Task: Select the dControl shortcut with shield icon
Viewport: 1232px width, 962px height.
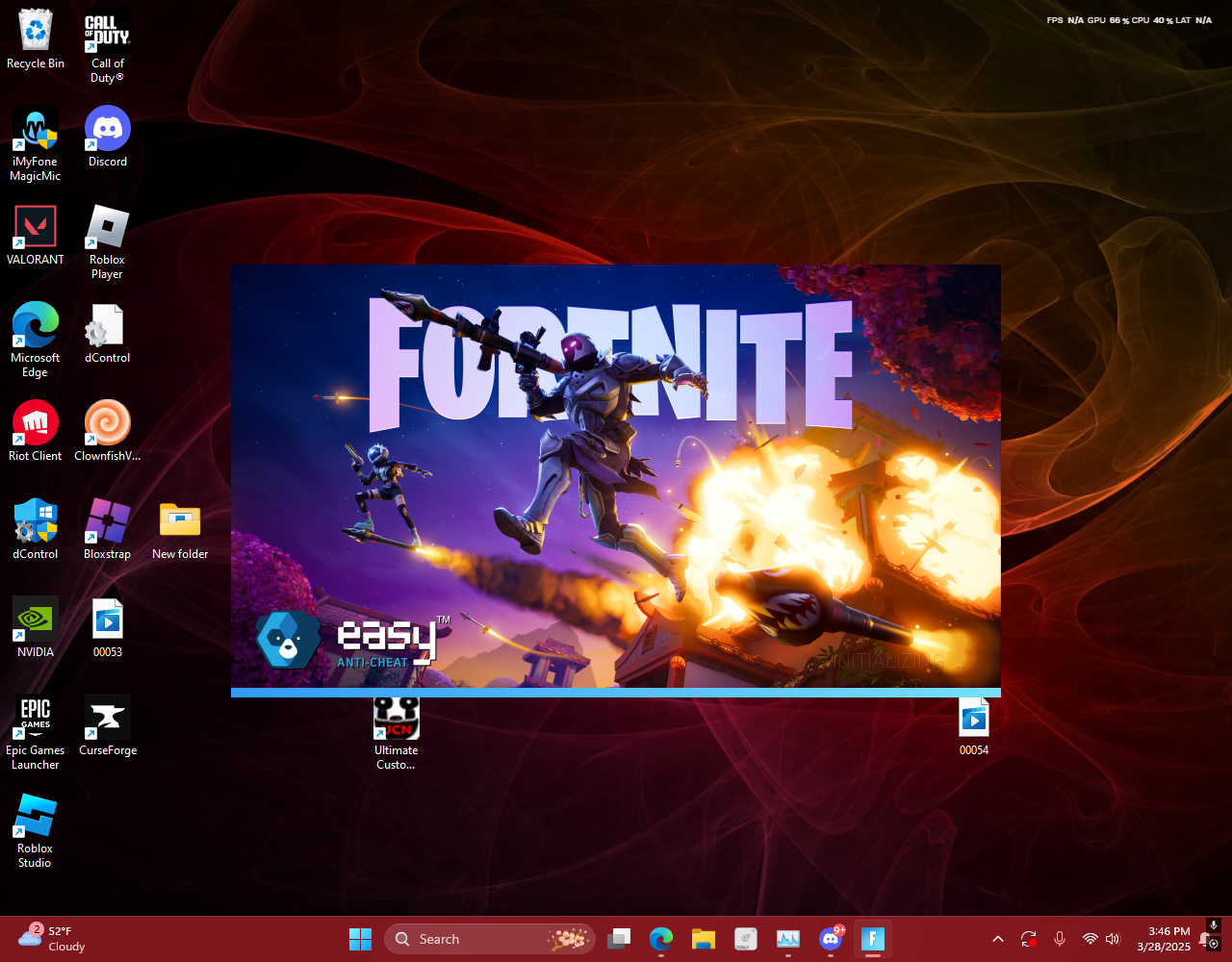Action: [x=36, y=530]
